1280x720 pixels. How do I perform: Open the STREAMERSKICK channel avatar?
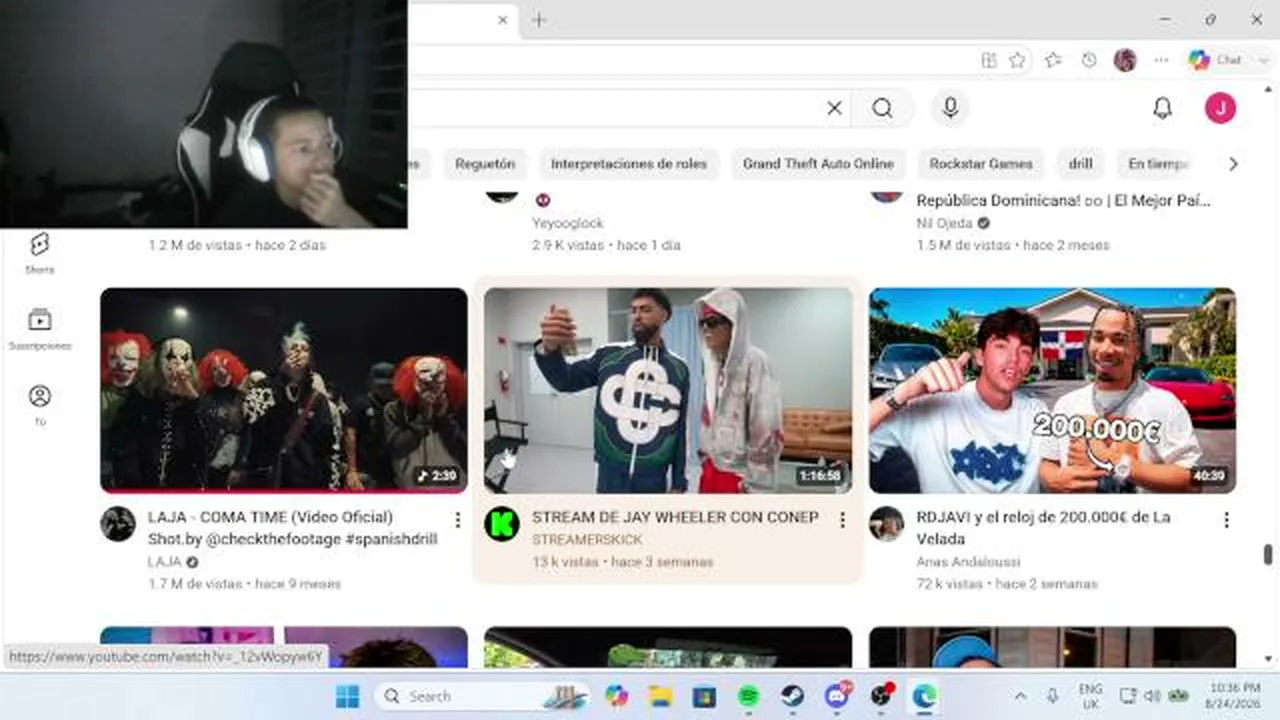tap(502, 524)
